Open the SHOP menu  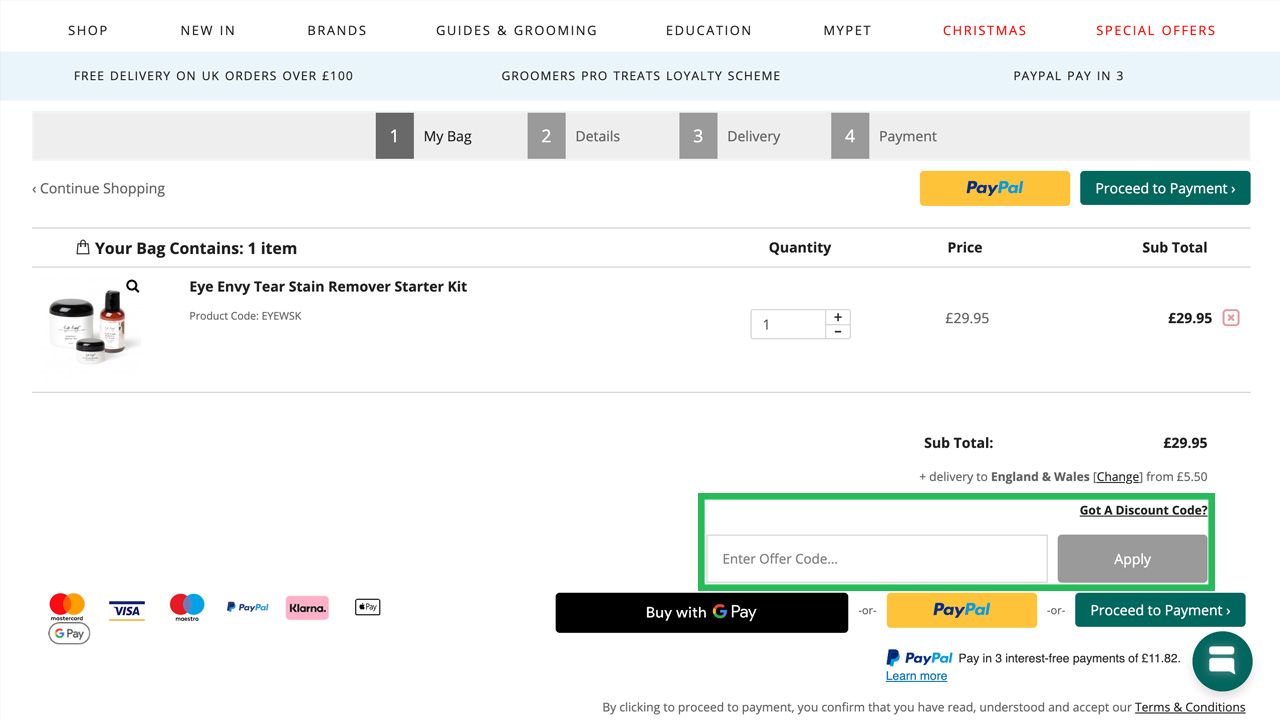[x=88, y=30]
